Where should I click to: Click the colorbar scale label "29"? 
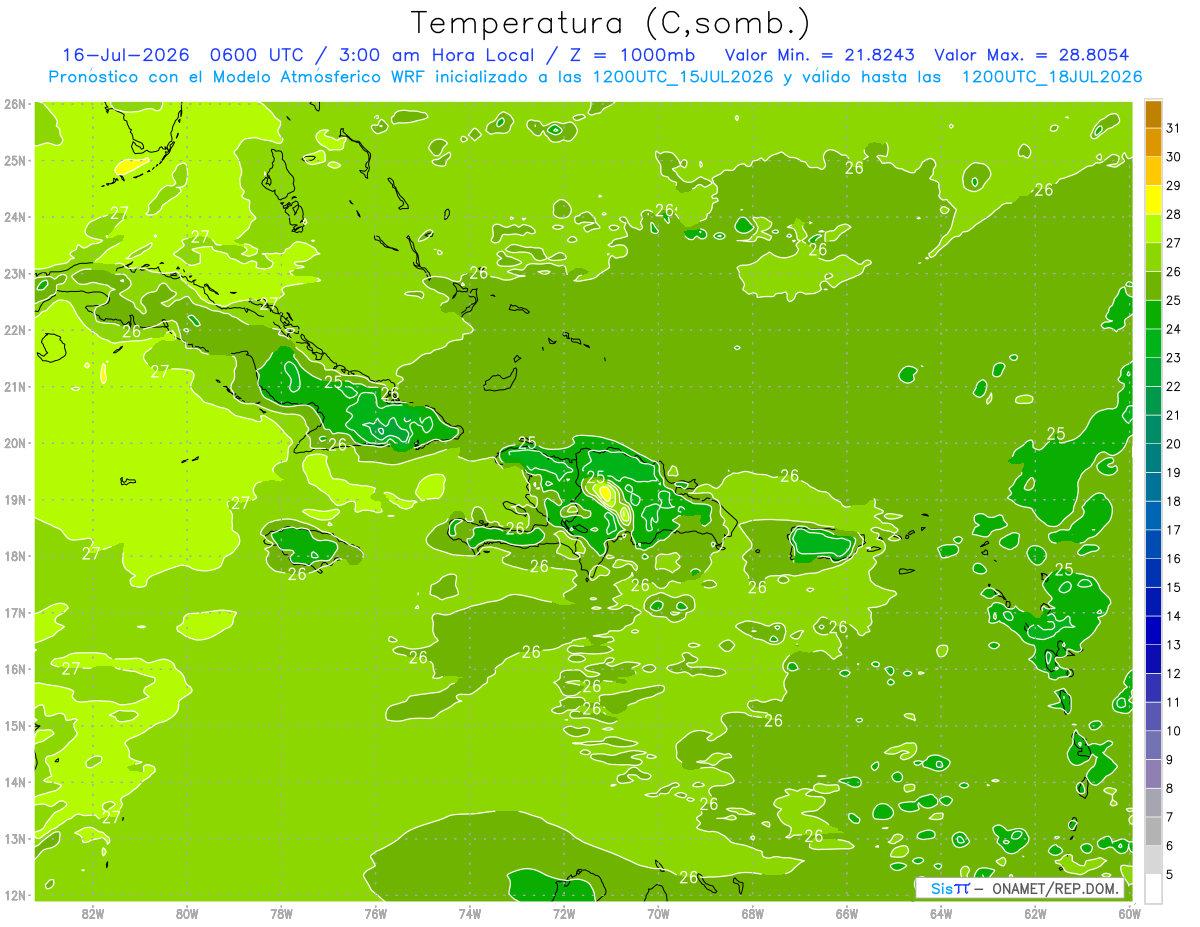pyautogui.click(x=1174, y=186)
